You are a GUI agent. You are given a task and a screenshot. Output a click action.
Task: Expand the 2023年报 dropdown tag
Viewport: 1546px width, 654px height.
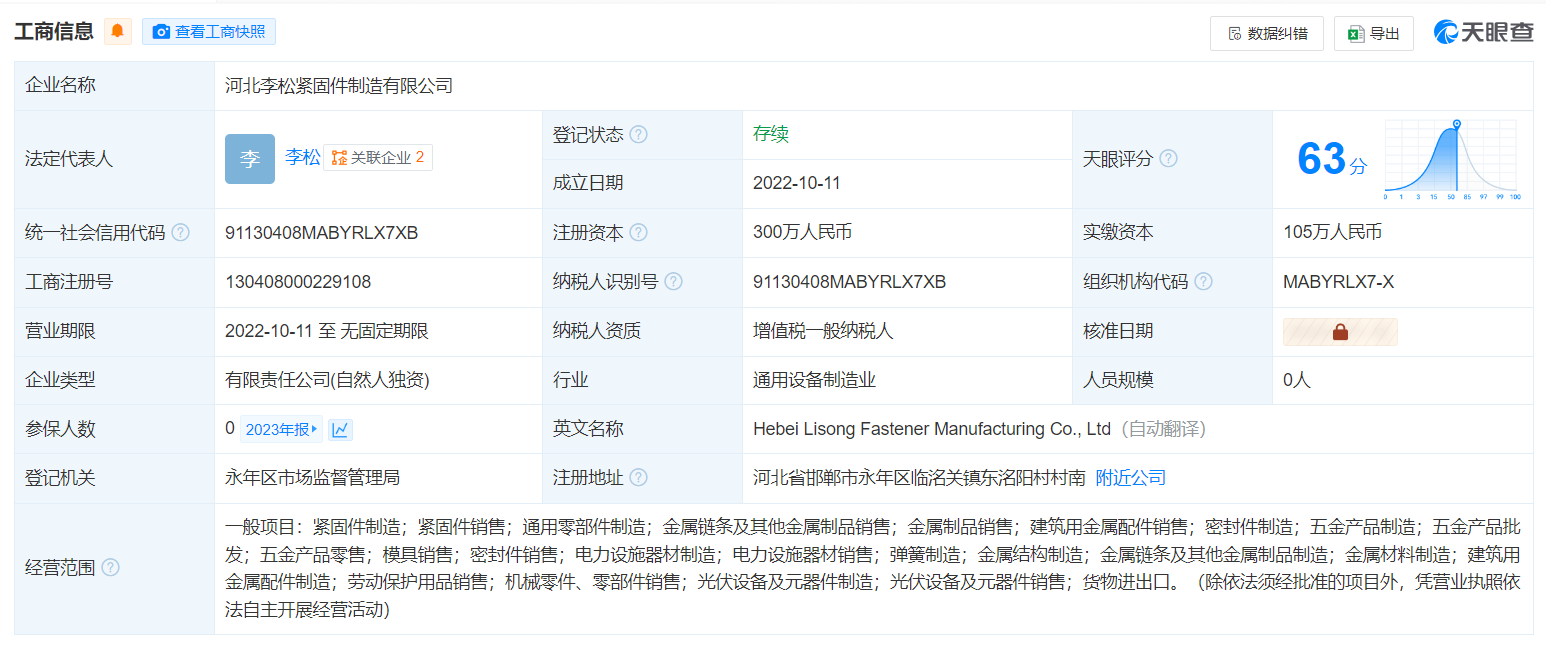pos(281,430)
